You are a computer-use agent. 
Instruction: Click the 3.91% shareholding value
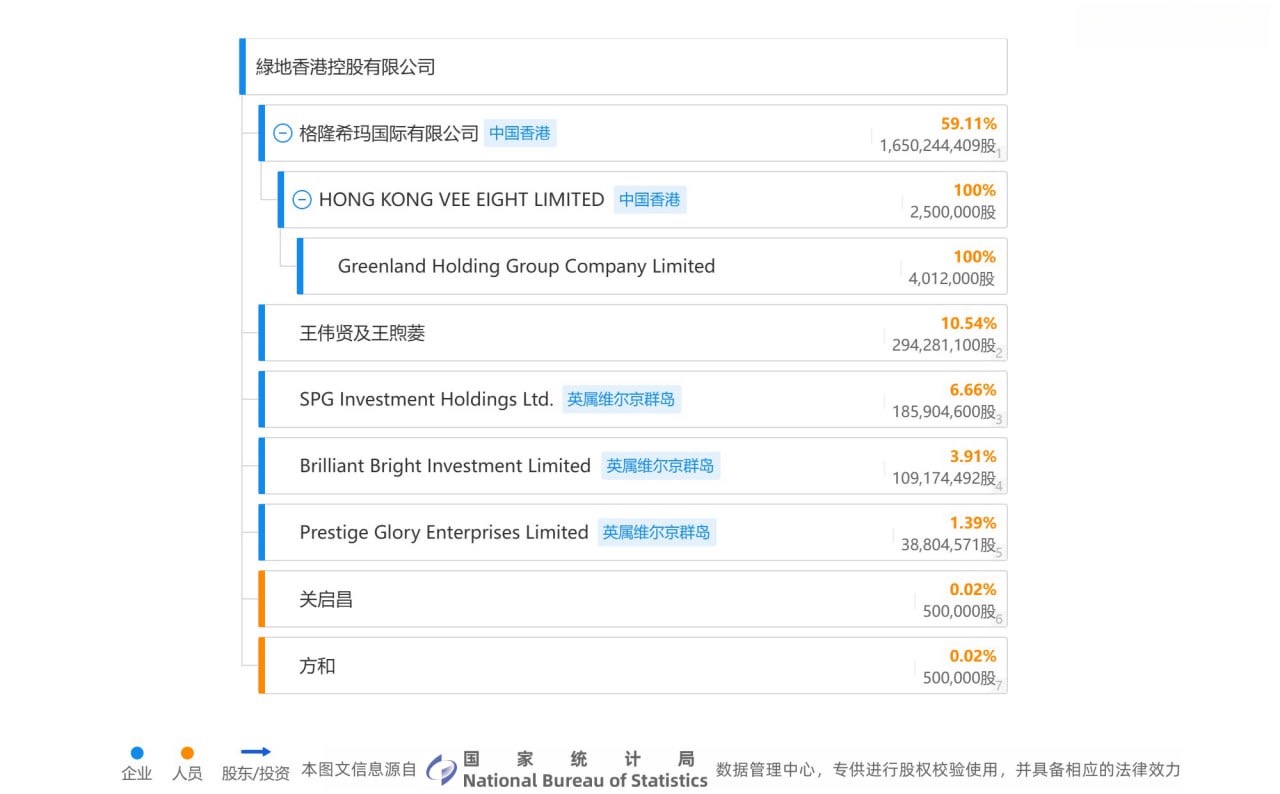coord(973,456)
